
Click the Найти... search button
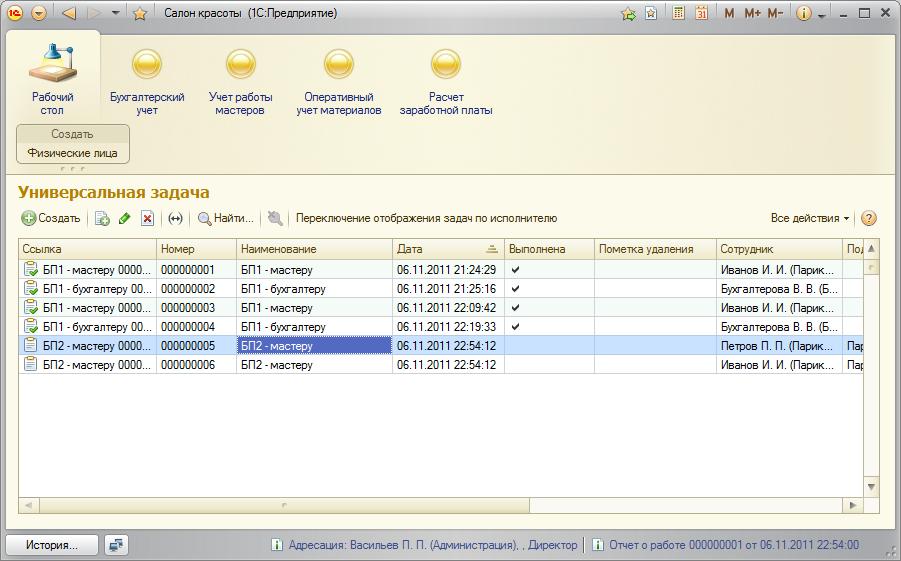pyautogui.click(x=225, y=218)
